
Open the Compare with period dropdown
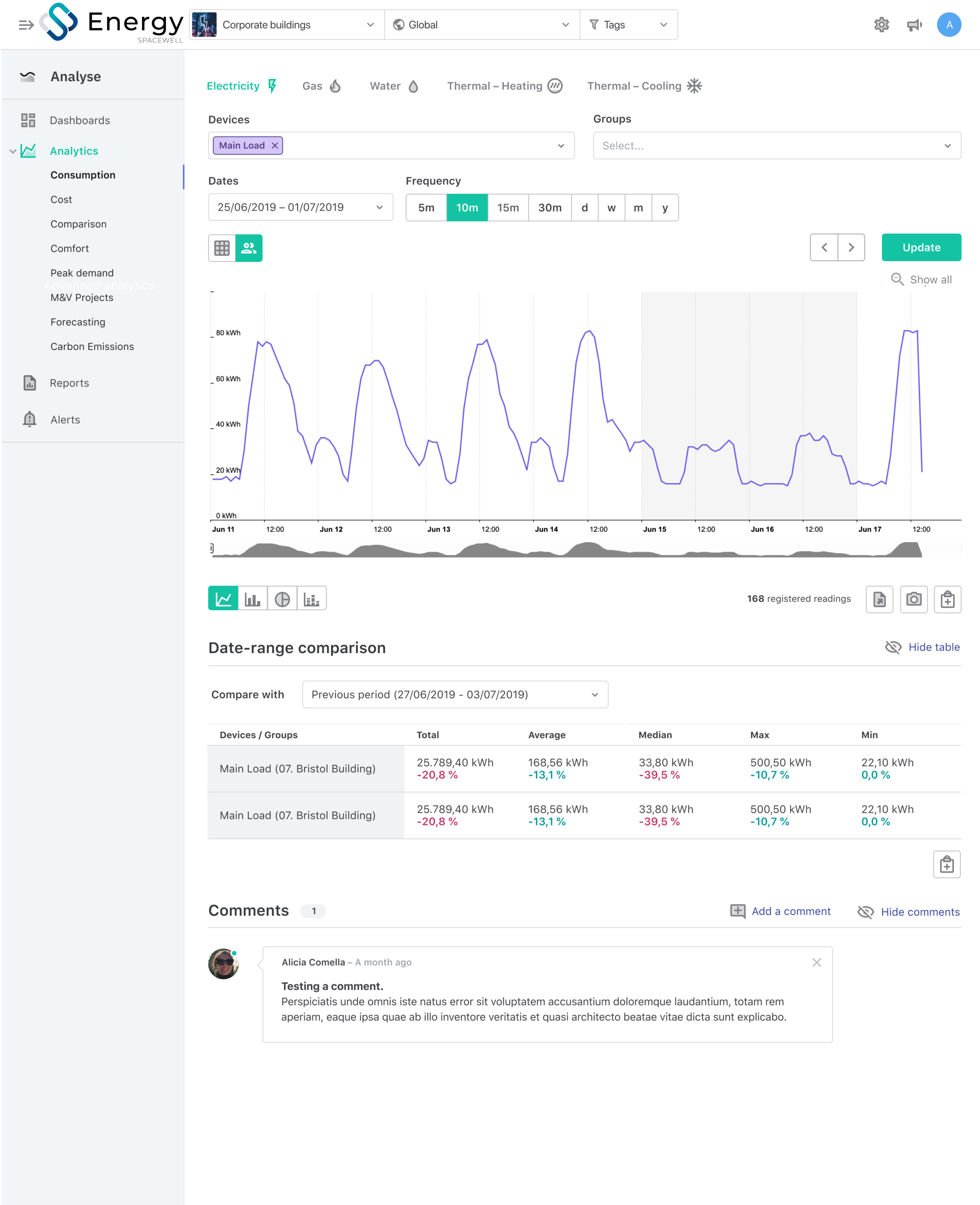pyautogui.click(x=454, y=694)
